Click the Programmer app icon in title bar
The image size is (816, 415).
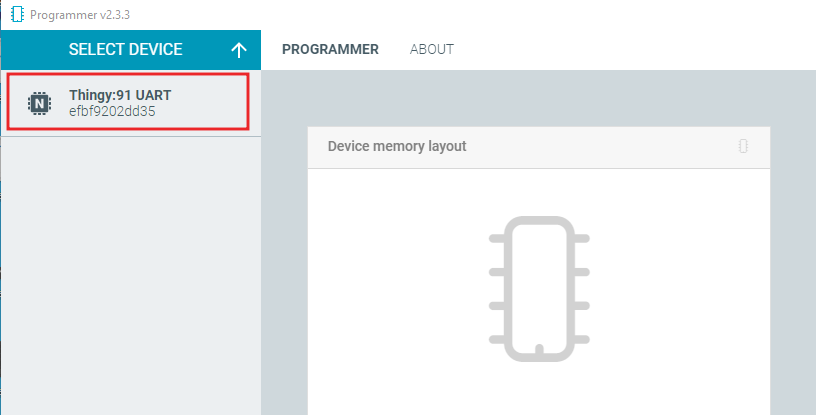[17, 14]
